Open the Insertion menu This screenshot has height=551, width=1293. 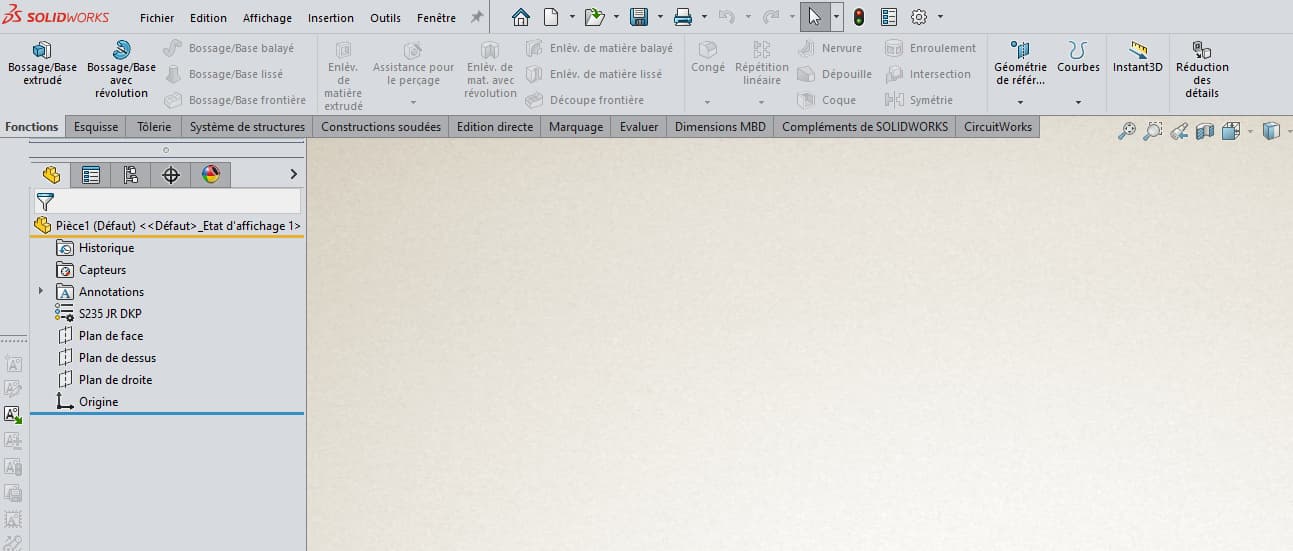330,18
